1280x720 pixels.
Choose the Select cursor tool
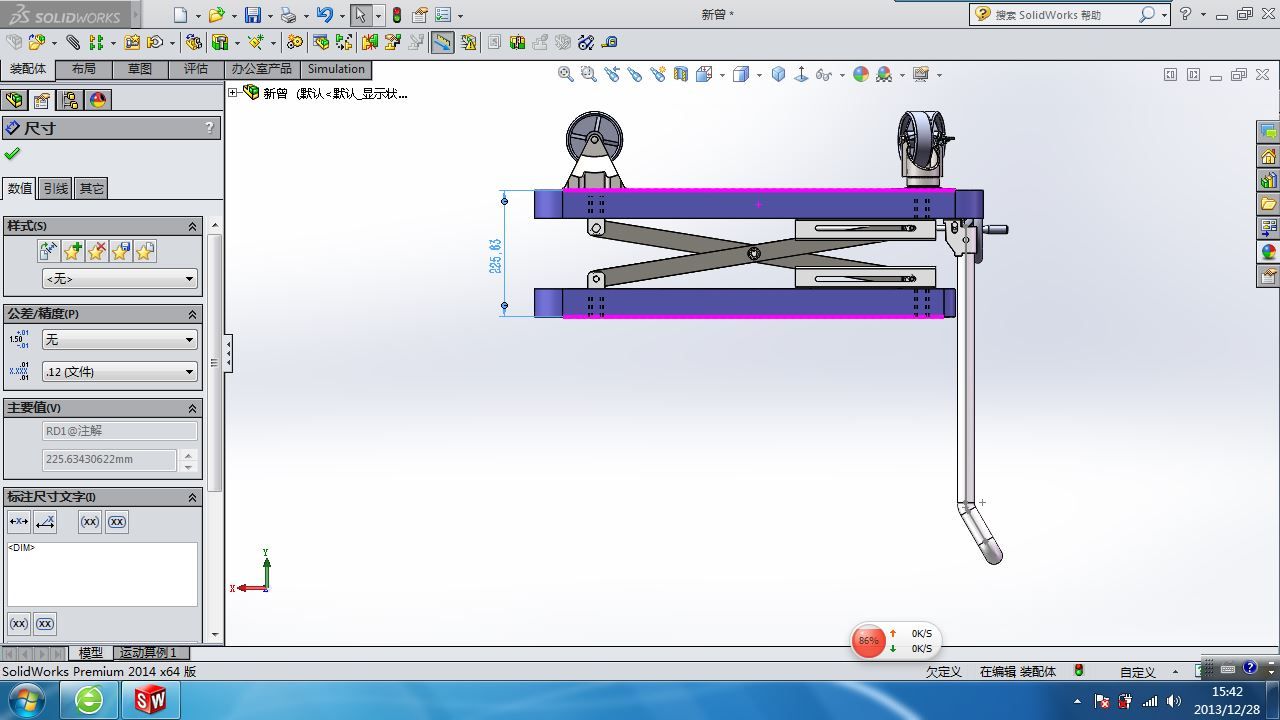tap(360, 15)
